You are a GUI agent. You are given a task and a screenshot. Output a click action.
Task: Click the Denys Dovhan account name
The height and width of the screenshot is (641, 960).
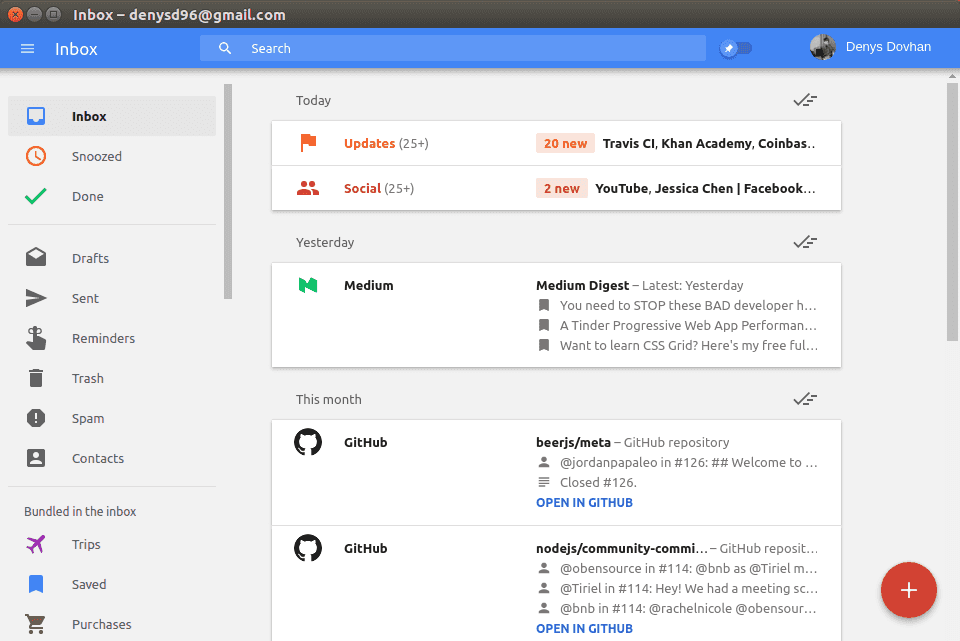[x=888, y=47]
